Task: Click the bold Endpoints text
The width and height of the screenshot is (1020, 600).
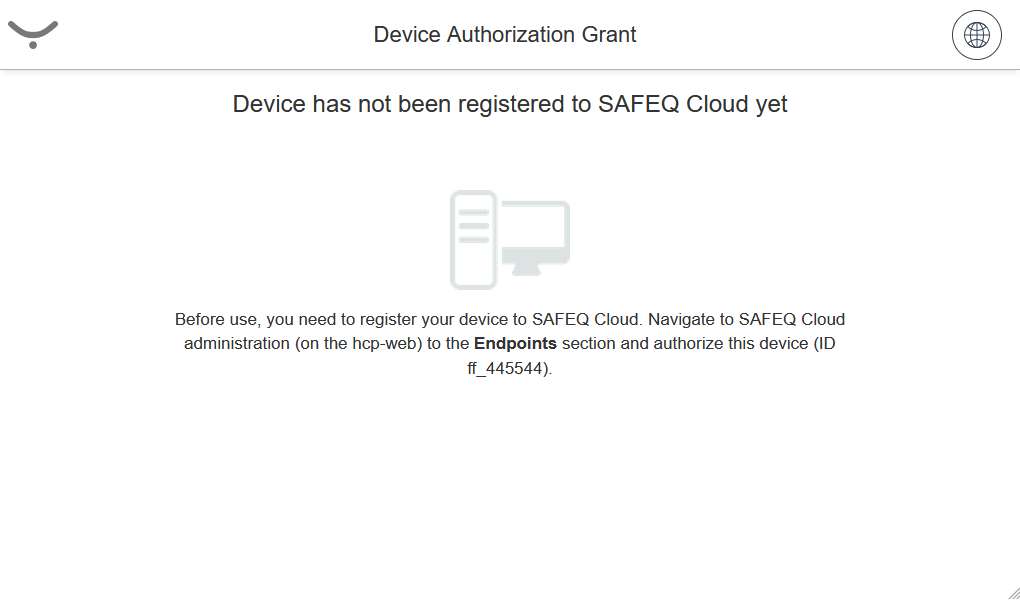Action: click(515, 343)
